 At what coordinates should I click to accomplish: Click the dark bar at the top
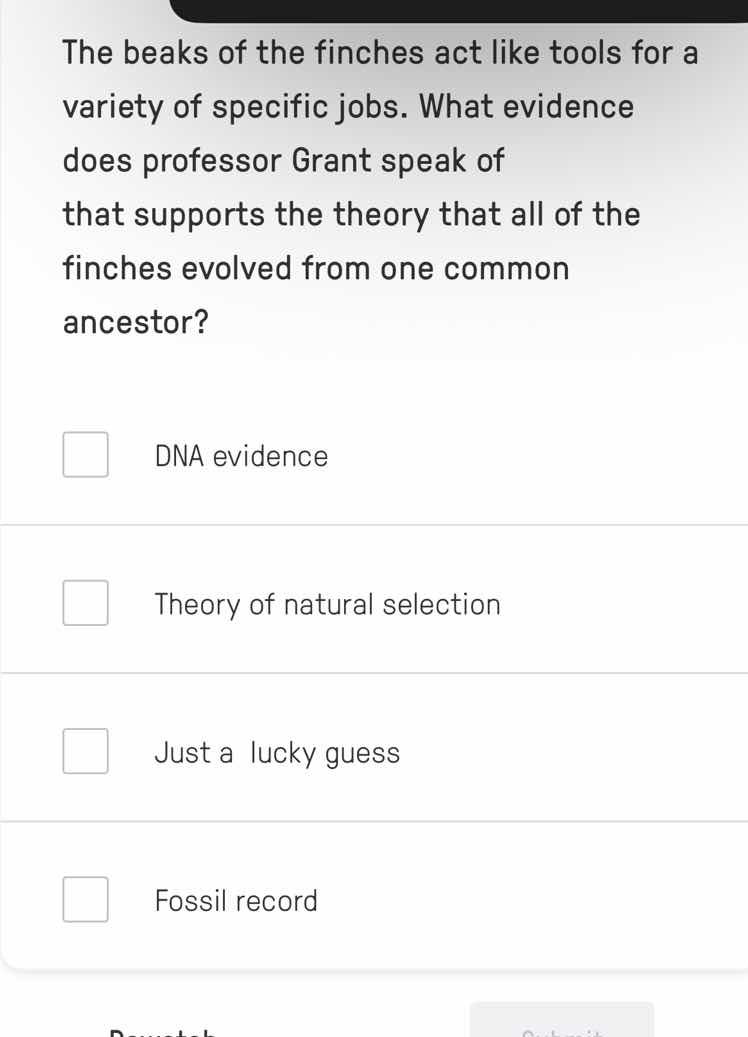460,9
